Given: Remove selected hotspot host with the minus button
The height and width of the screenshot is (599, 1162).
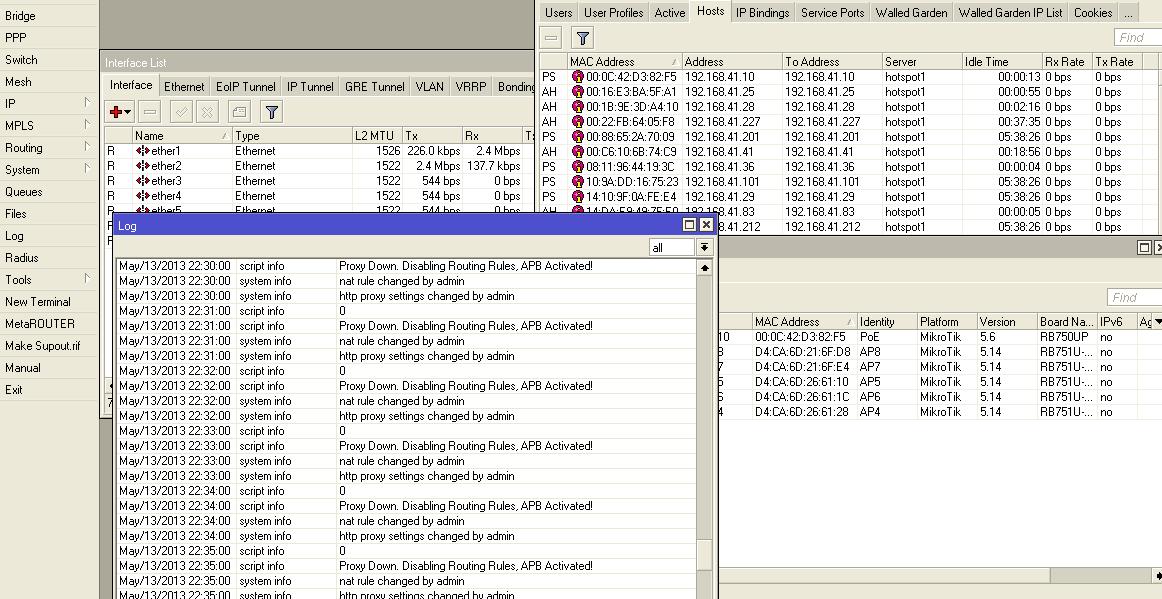Looking at the screenshot, I should [x=551, y=38].
